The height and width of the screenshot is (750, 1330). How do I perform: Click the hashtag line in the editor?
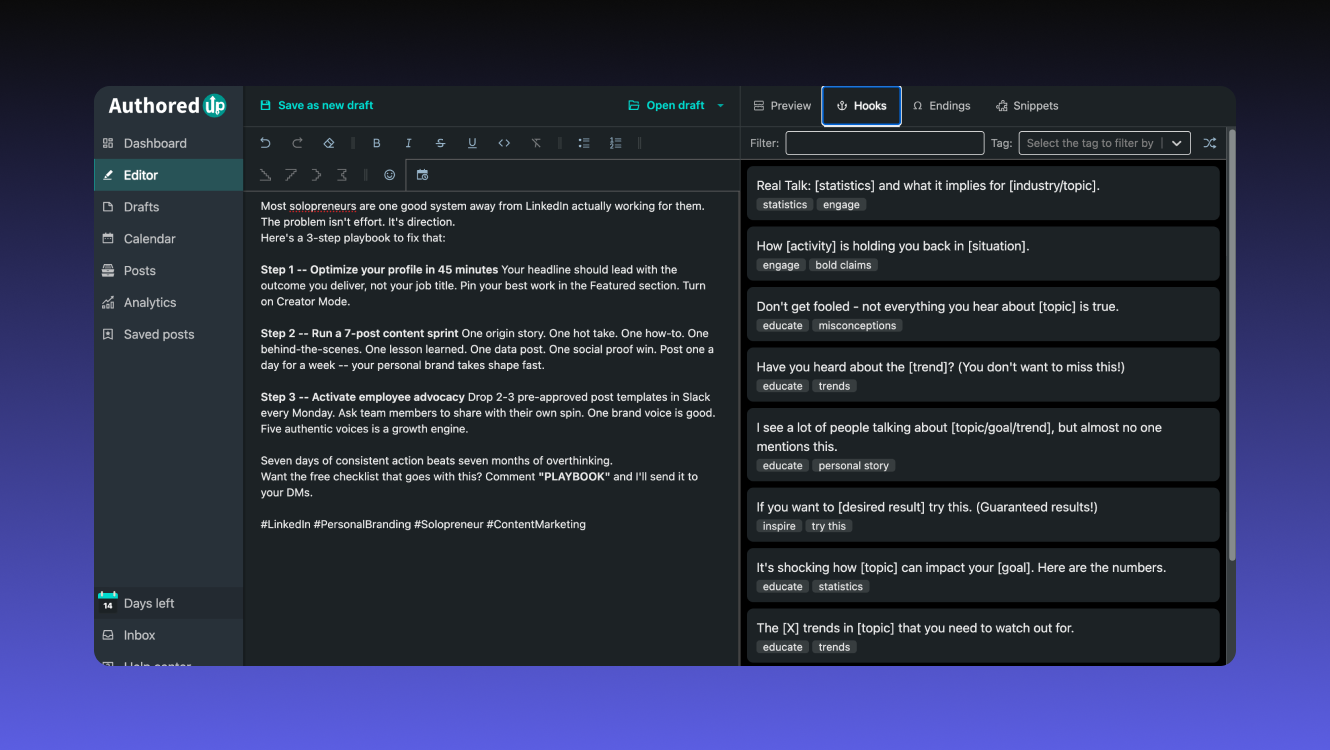pos(423,524)
